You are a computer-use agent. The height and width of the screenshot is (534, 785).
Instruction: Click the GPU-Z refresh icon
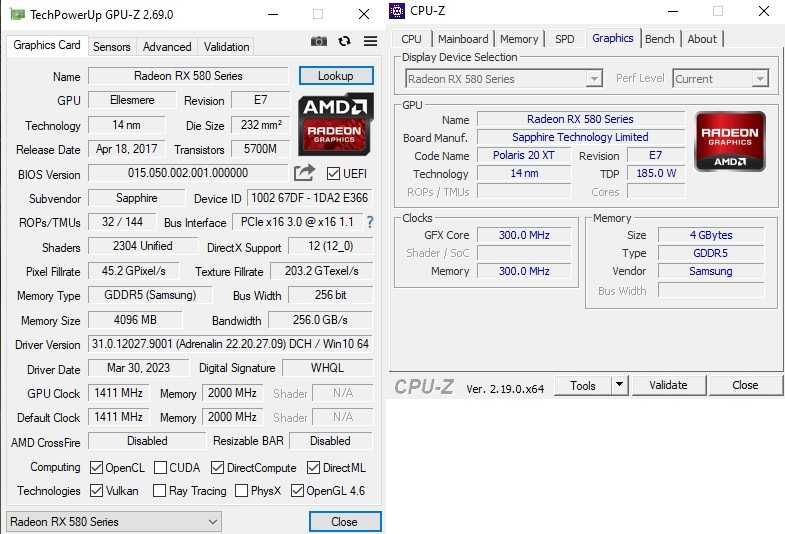click(x=344, y=41)
